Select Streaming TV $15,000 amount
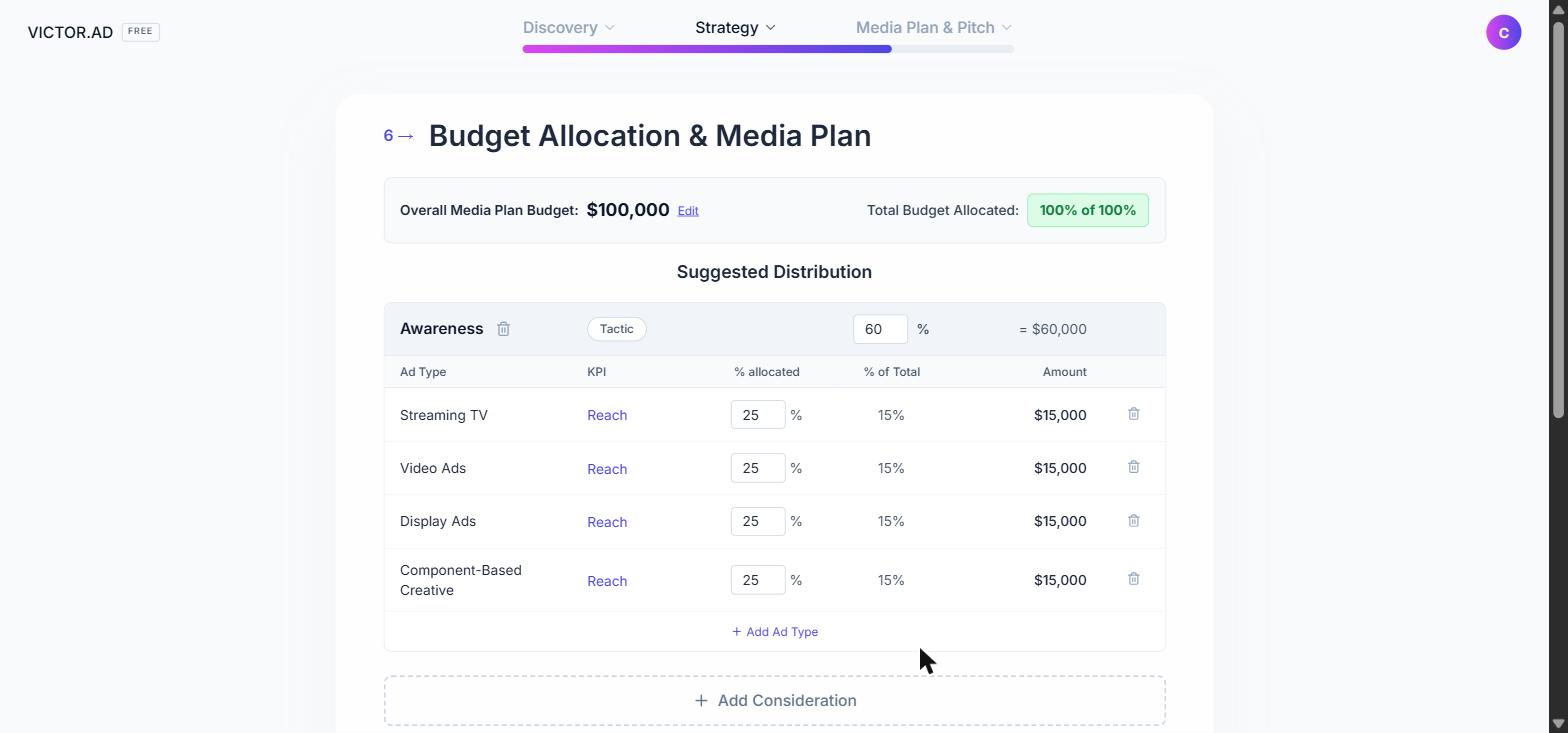Image resolution: width=1568 pixels, height=733 pixels. pyautogui.click(x=1060, y=415)
